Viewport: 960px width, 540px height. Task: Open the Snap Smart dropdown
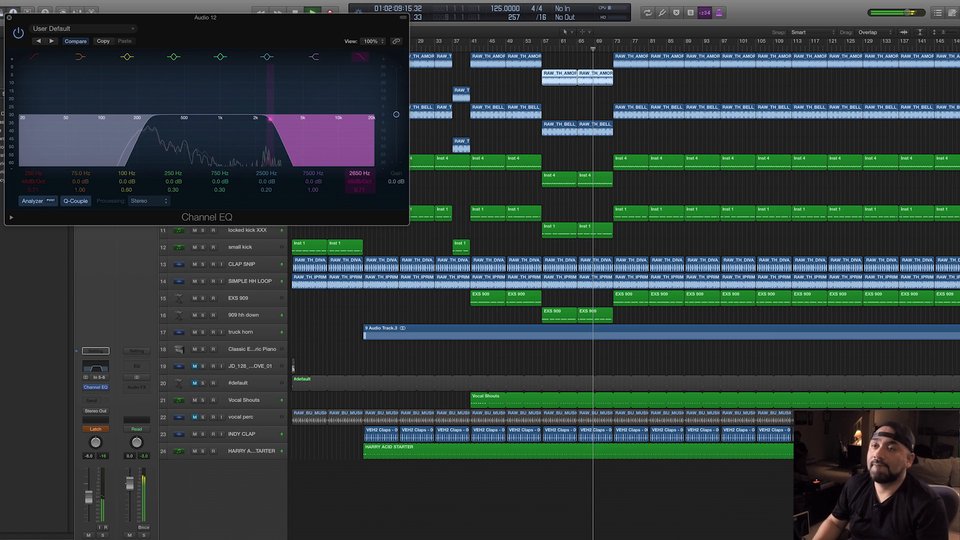(812, 32)
